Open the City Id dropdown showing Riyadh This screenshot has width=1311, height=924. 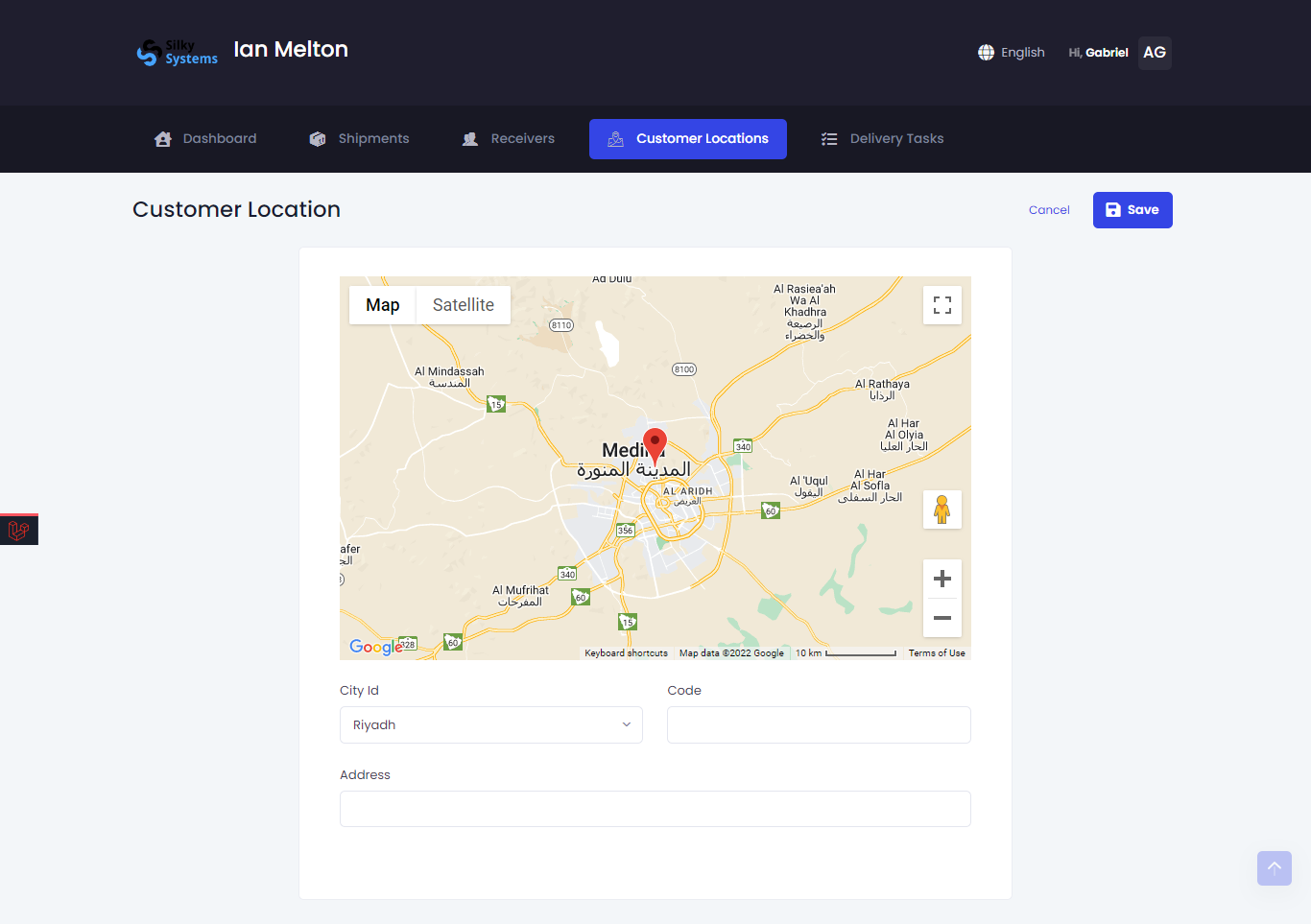click(x=490, y=724)
